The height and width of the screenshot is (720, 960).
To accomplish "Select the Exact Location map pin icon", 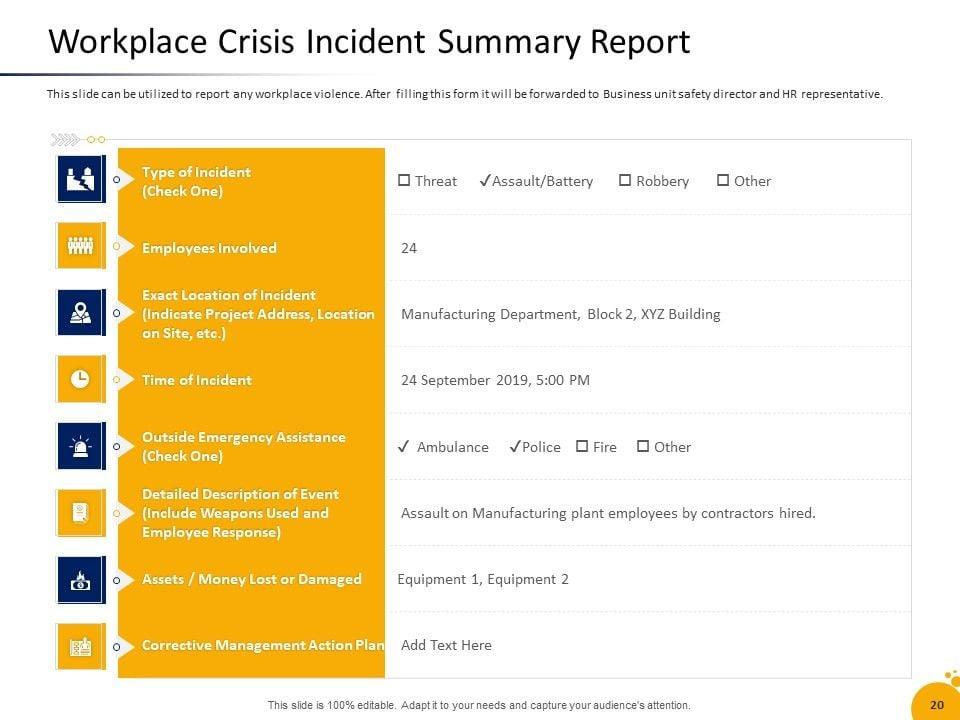I will click(80, 313).
